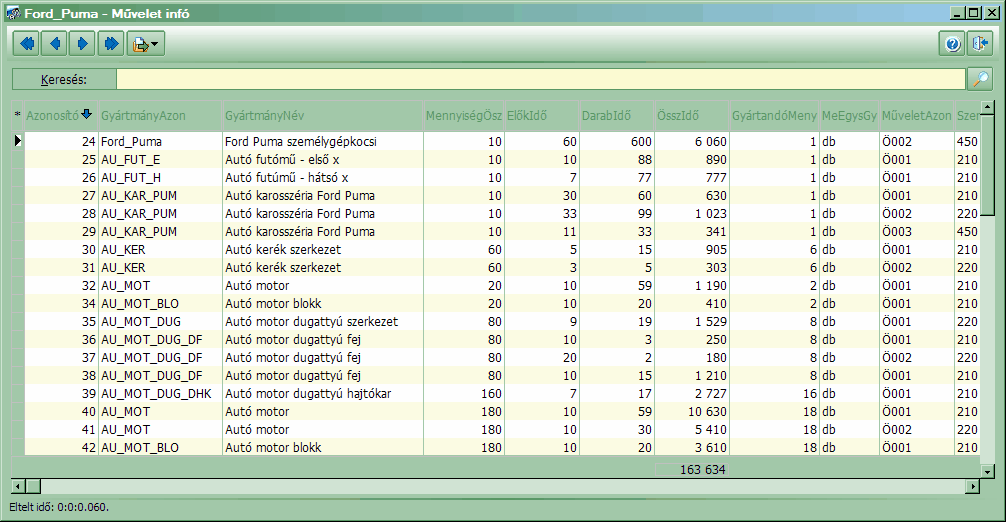Jump to last record navigation icon
Screen dimensions: 1006x522
[x=111, y=44]
